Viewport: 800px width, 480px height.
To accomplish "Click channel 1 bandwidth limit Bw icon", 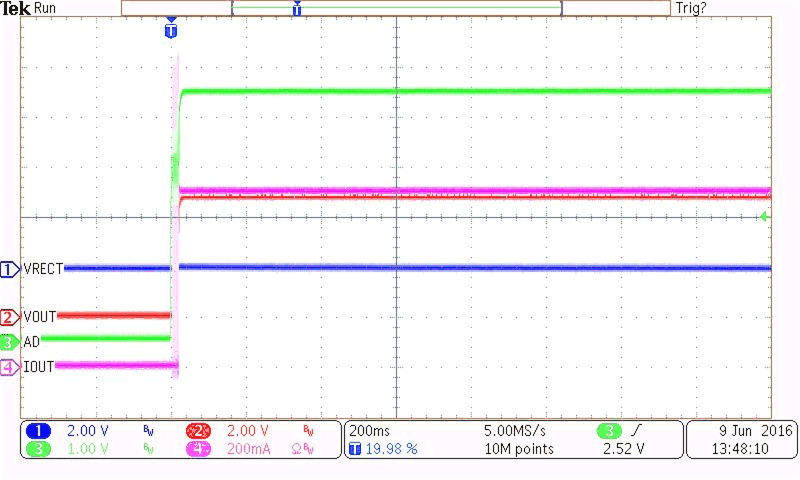I will (148, 431).
